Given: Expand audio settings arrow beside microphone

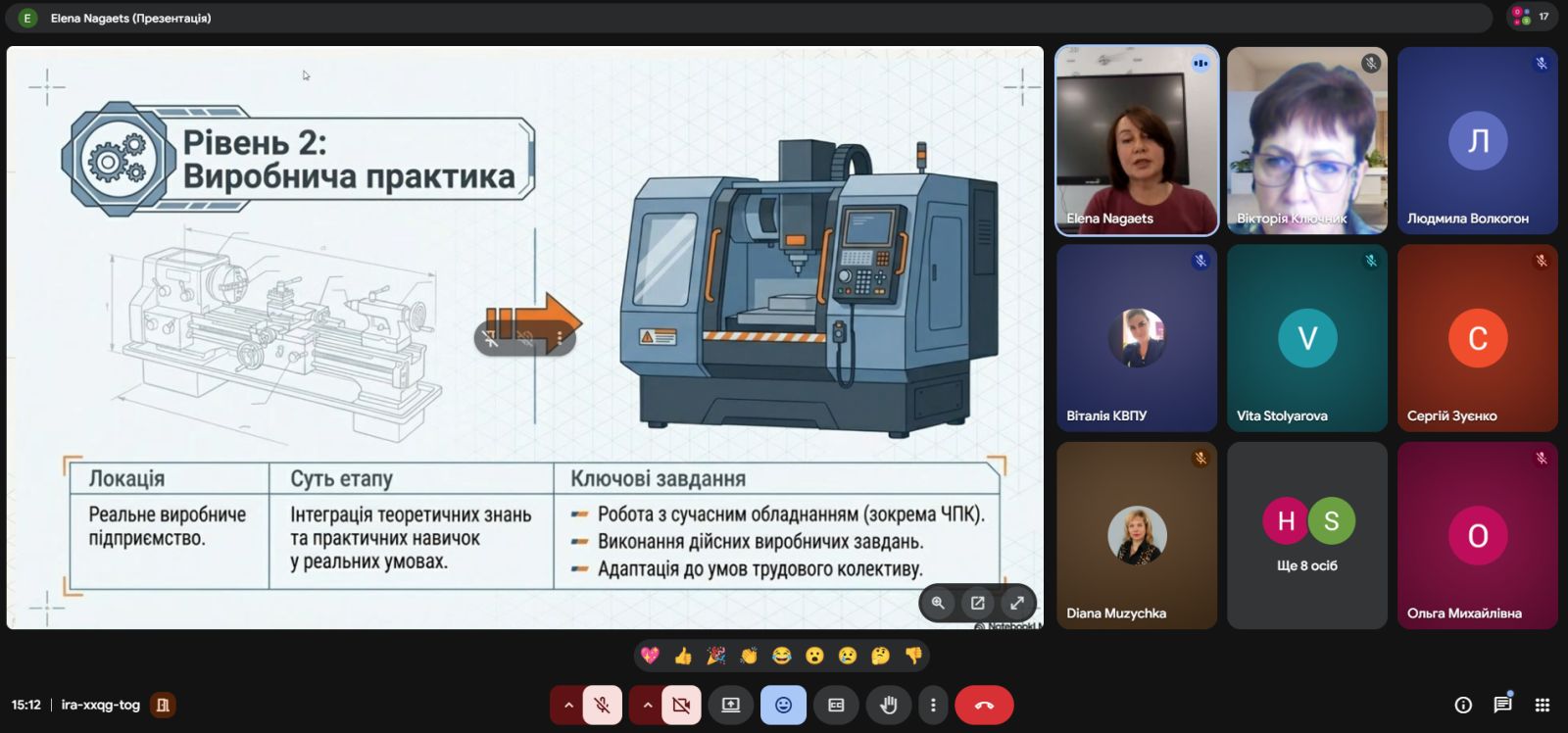Looking at the screenshot, I should pos(567,705).
